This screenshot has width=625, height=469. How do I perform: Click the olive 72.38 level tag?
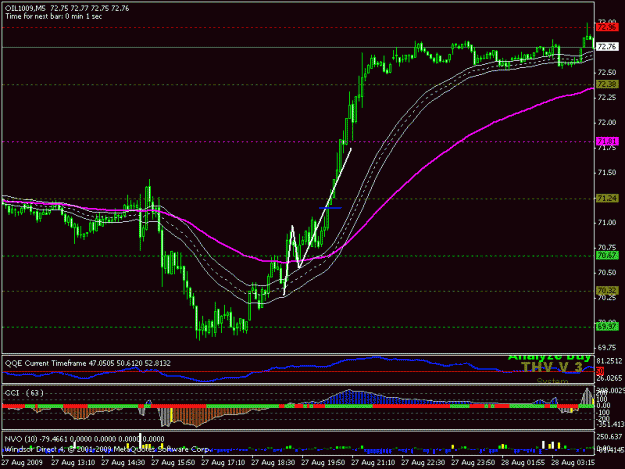click(607, 84)
